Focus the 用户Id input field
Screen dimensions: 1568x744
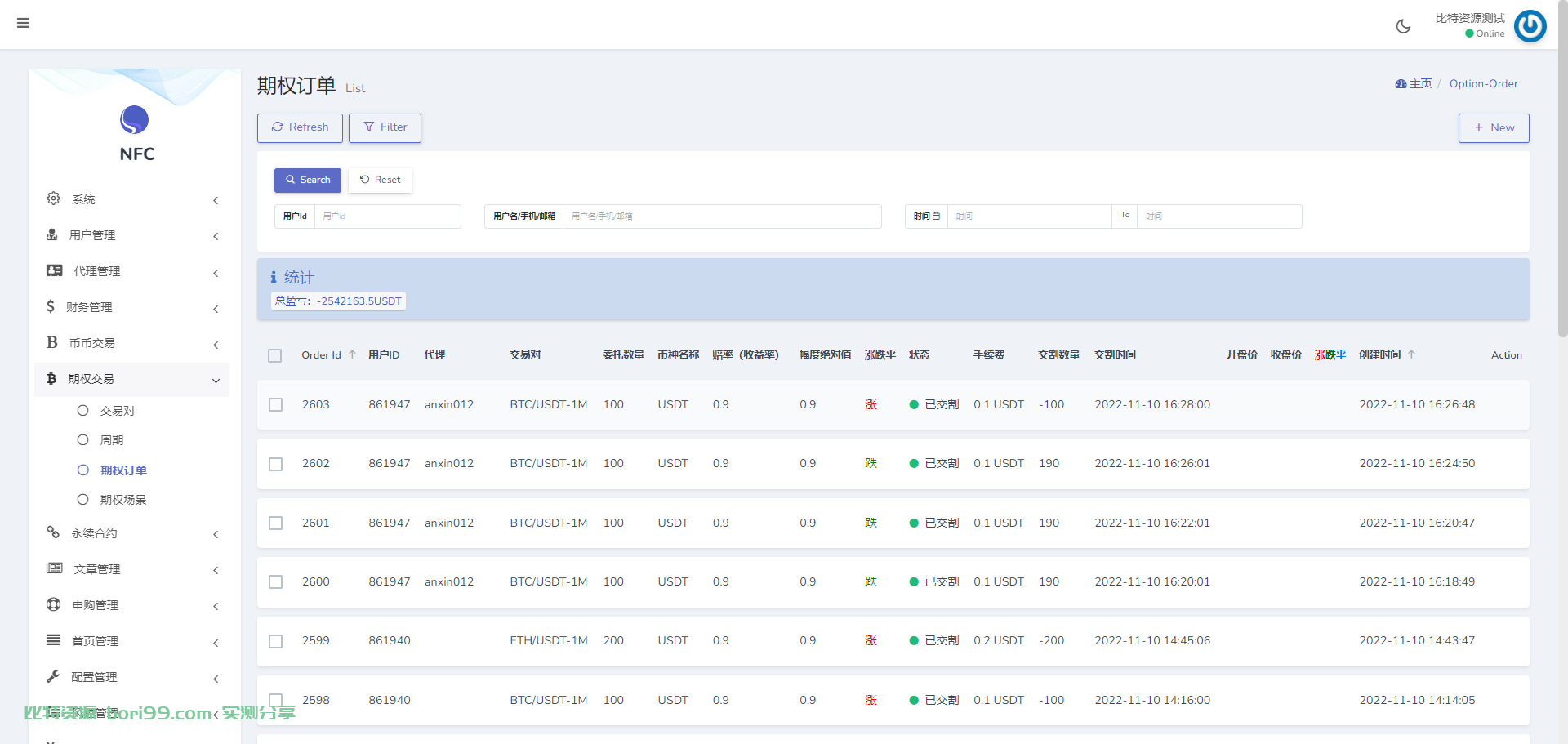coord(388,216)
